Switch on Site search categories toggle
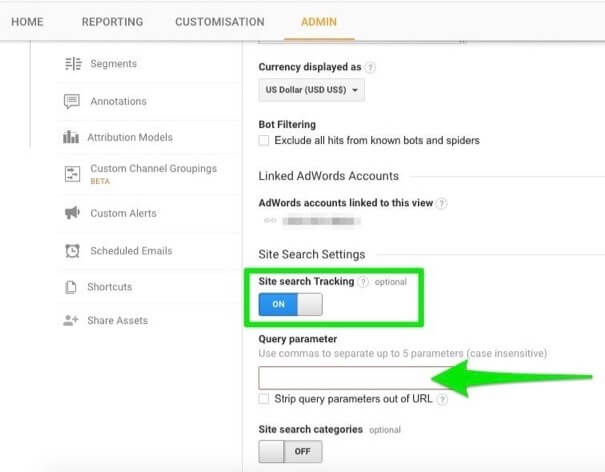The width and height of the screenshot is (605, 472). [x=290, y=453]
